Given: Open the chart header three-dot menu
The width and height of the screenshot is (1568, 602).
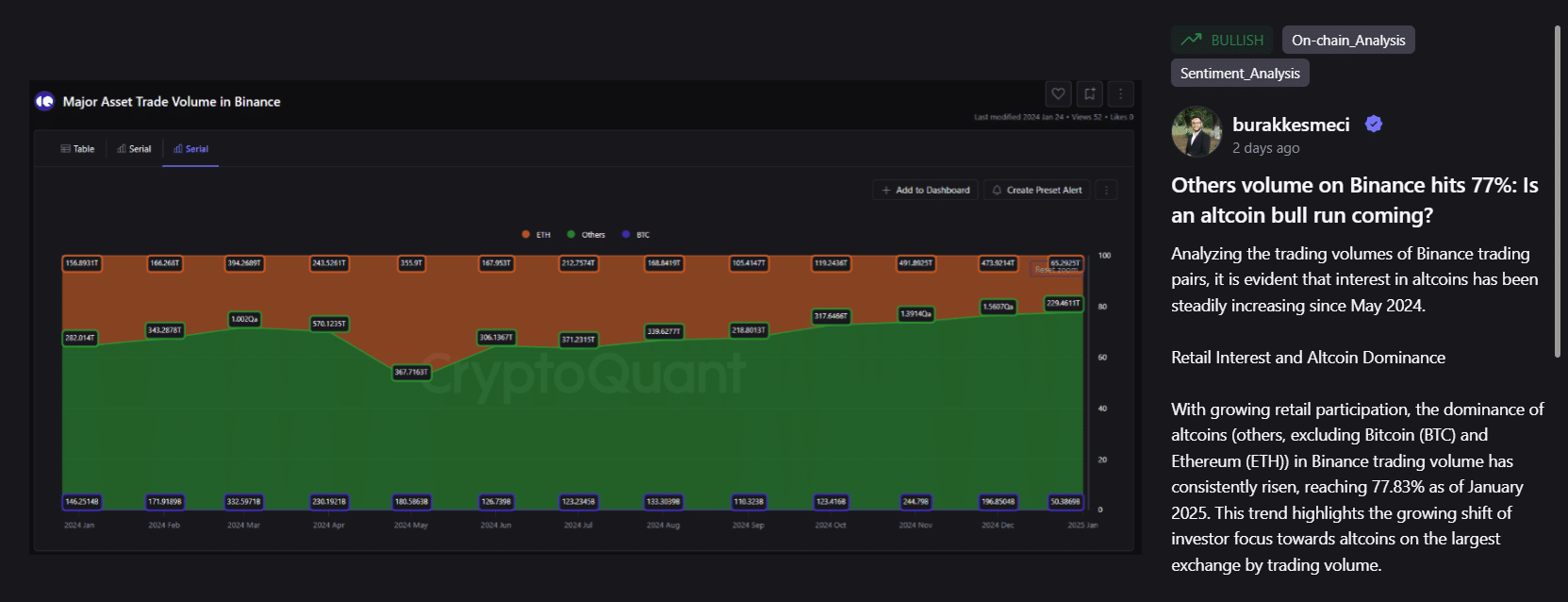Looking at the screenshot, I should pyautogui.click(x=1120, y=93).
